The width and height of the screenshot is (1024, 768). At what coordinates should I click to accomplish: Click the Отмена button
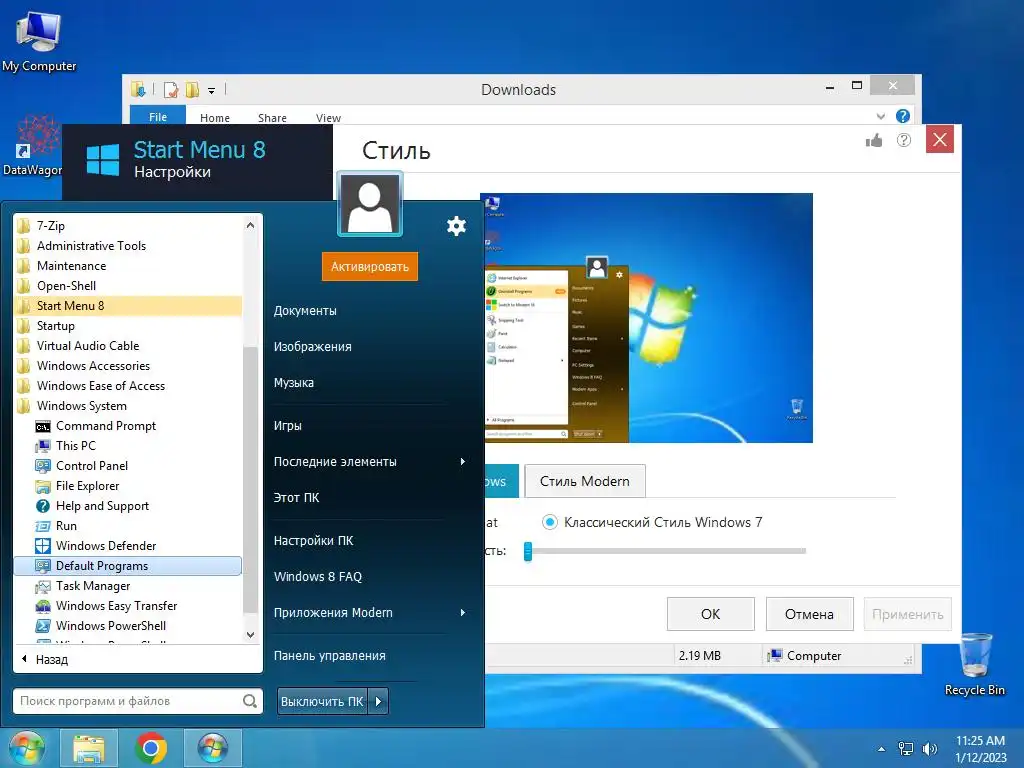tap(809, 614)
